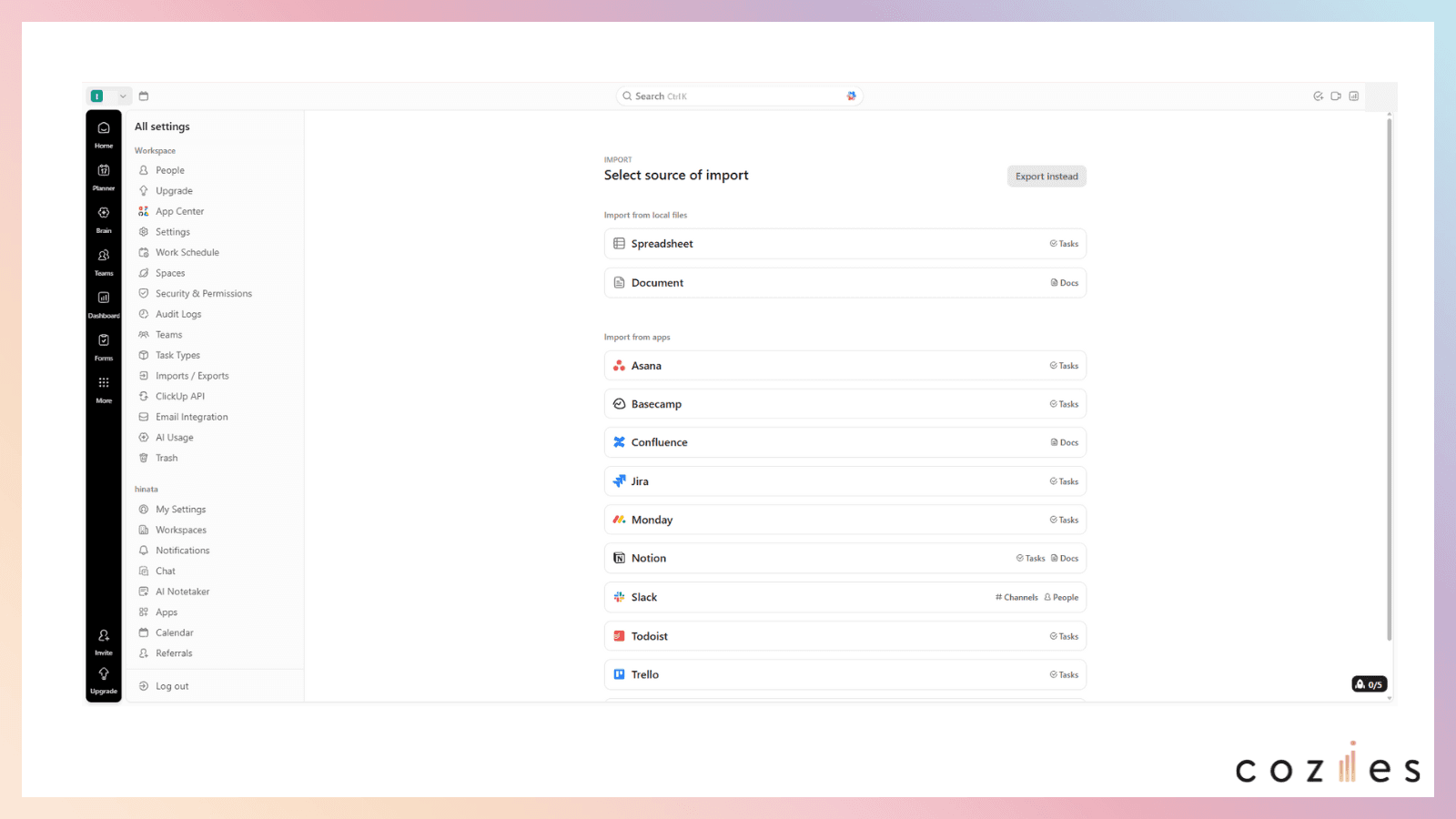Choose Monday import row
This screenshot has height=819, width=1456.
845,520
